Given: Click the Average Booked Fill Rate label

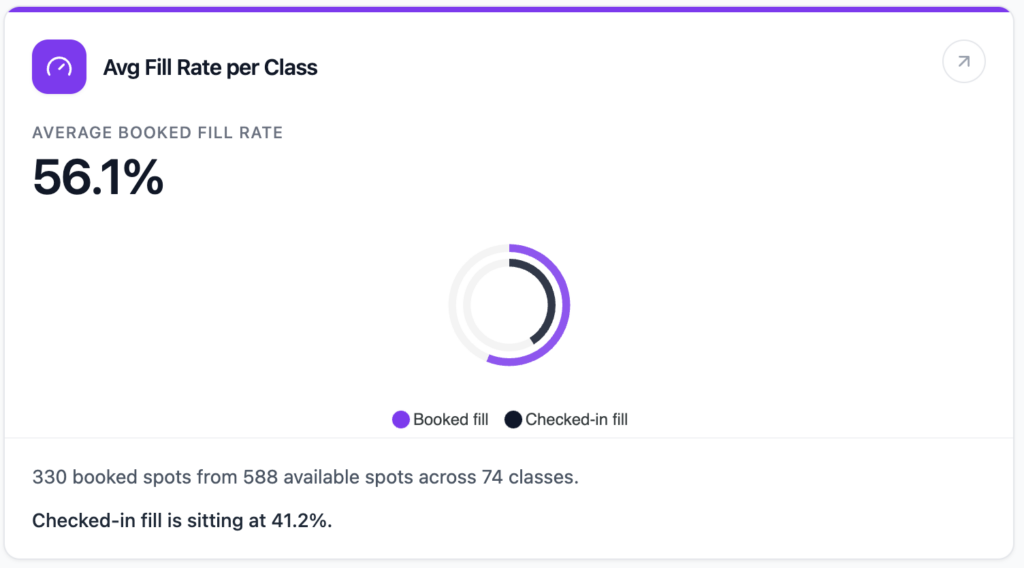Looking at the screenshot, I should point(157,132).
